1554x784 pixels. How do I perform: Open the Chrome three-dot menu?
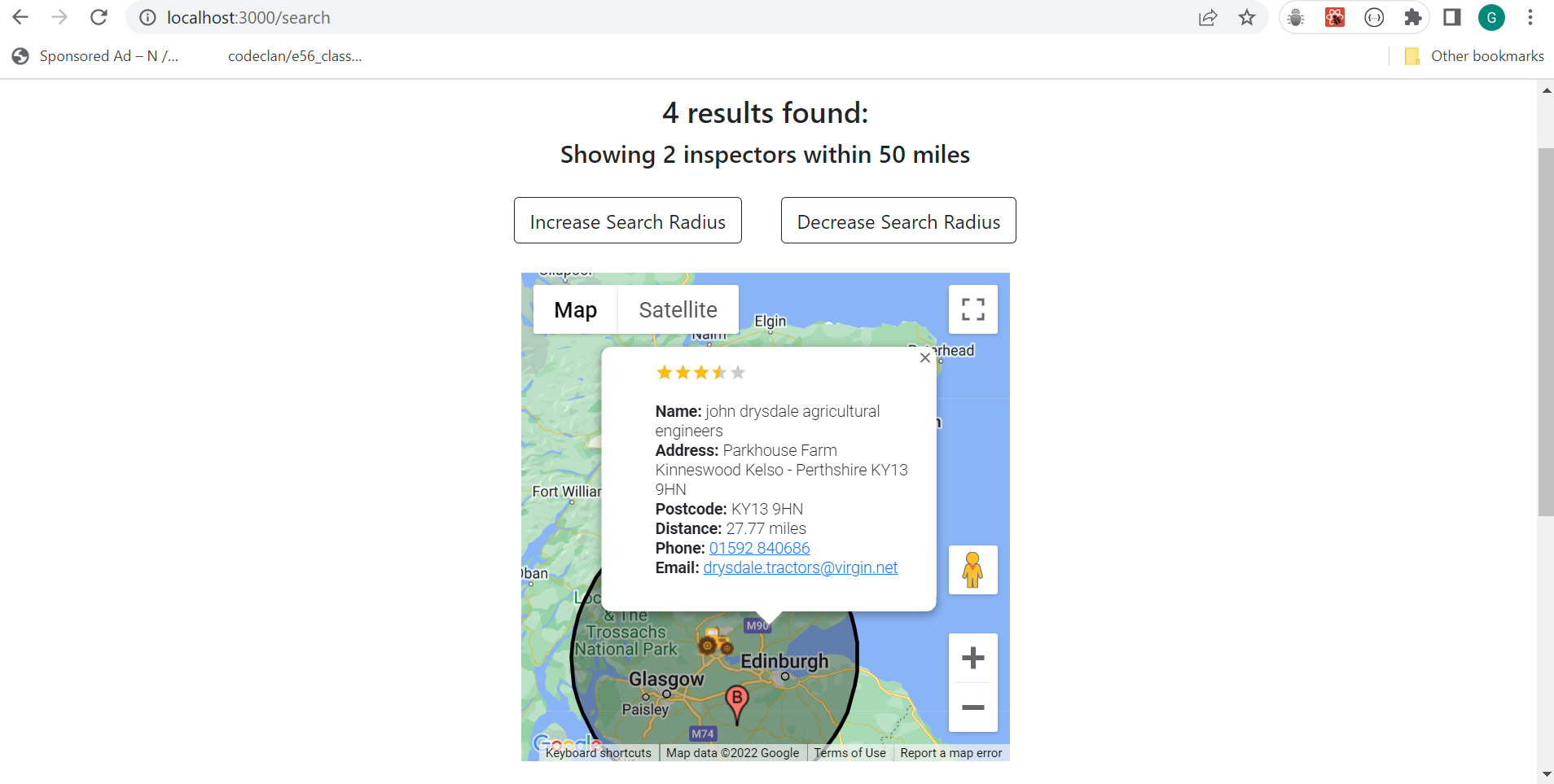coord(1531,17)
